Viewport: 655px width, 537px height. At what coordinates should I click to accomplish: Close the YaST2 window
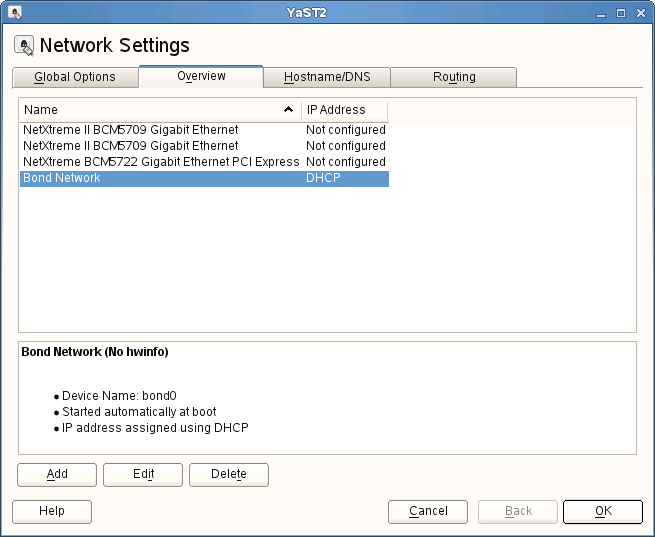click(x=640, y=13)
